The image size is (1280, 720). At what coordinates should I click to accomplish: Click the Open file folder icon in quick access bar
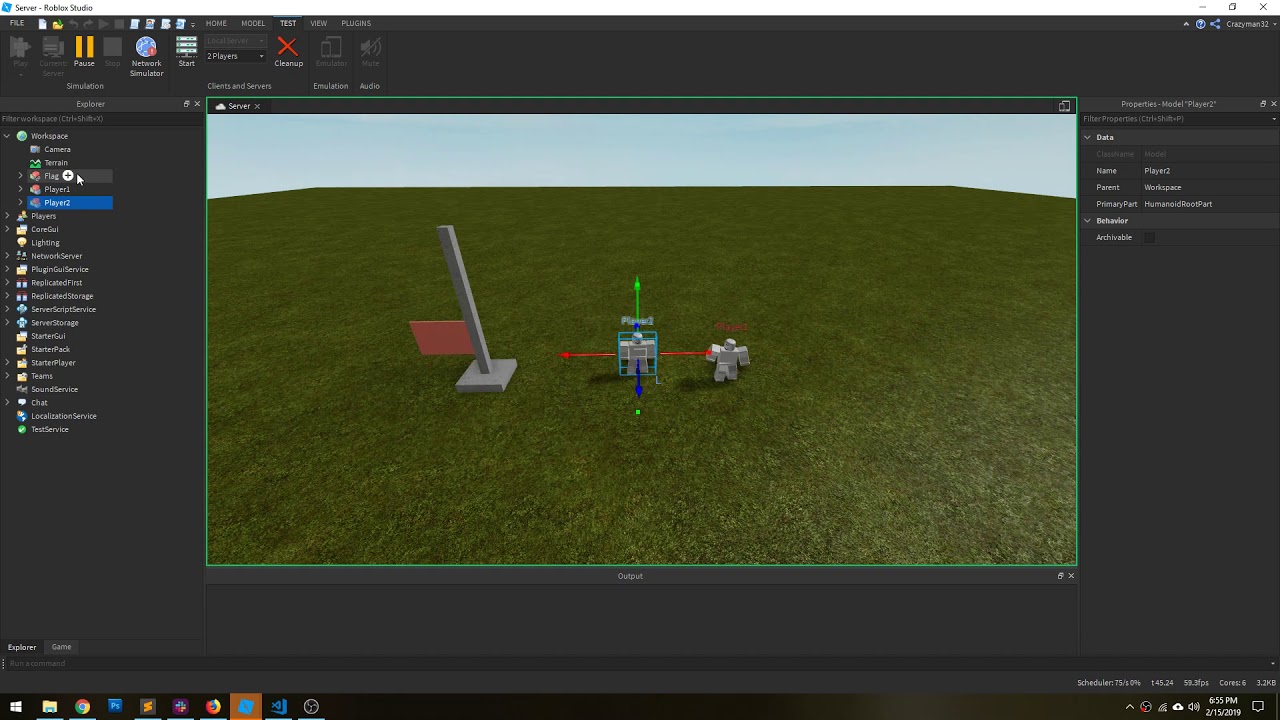[58, 23]
